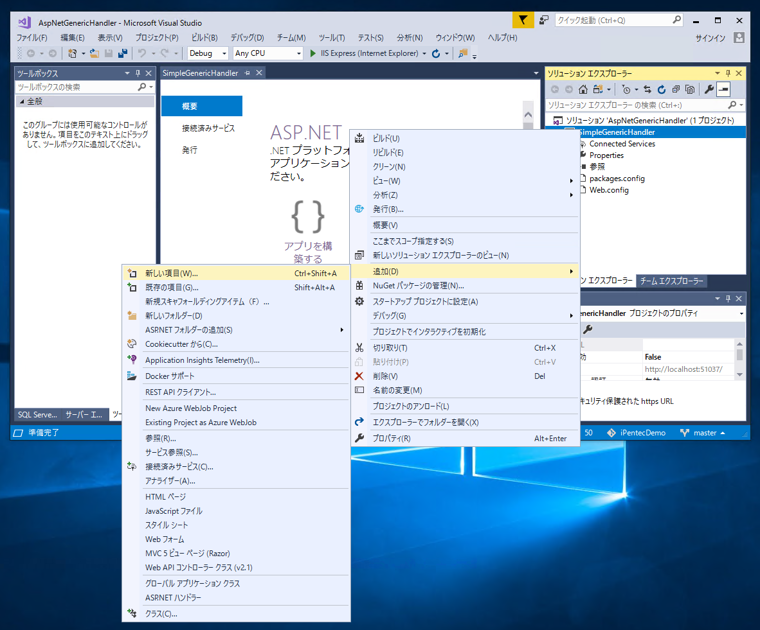760x630 pixels.
Task: Choose NuGet パッケージの管理(N)... menu entry
Action: [x=418, y=286]
